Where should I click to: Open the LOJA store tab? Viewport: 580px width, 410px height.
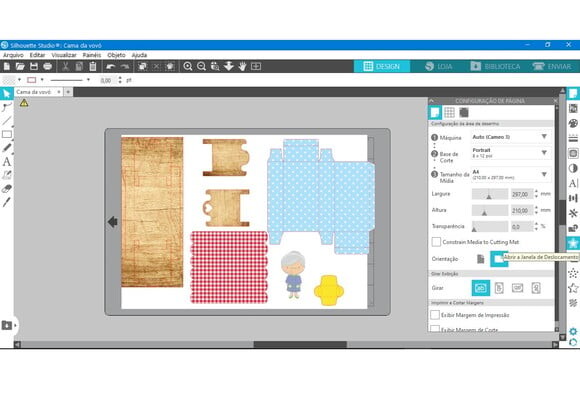439,66
